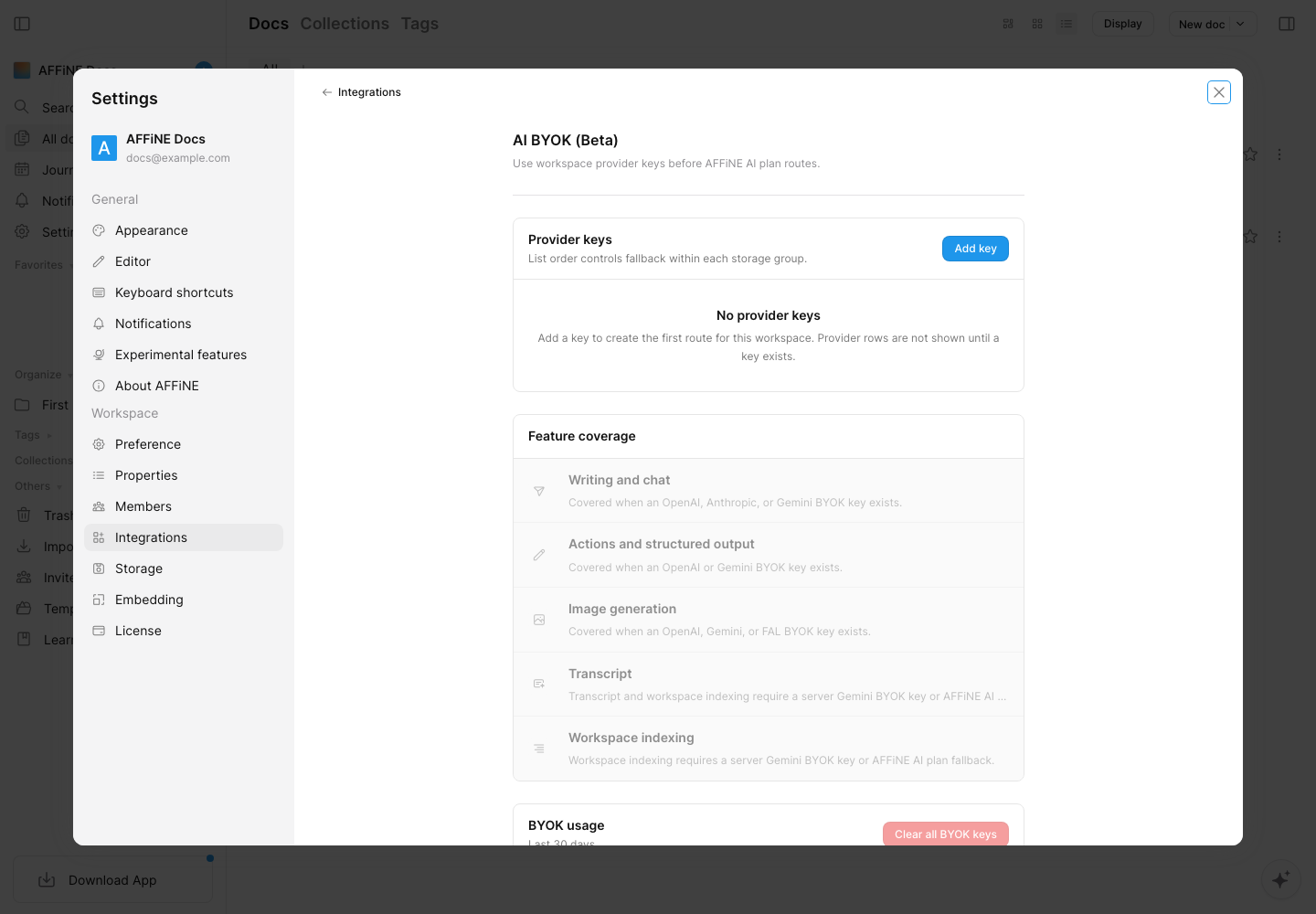1316x914 pixels.
Task: Click the Editor pencil icon
Action: click(99, 261)
